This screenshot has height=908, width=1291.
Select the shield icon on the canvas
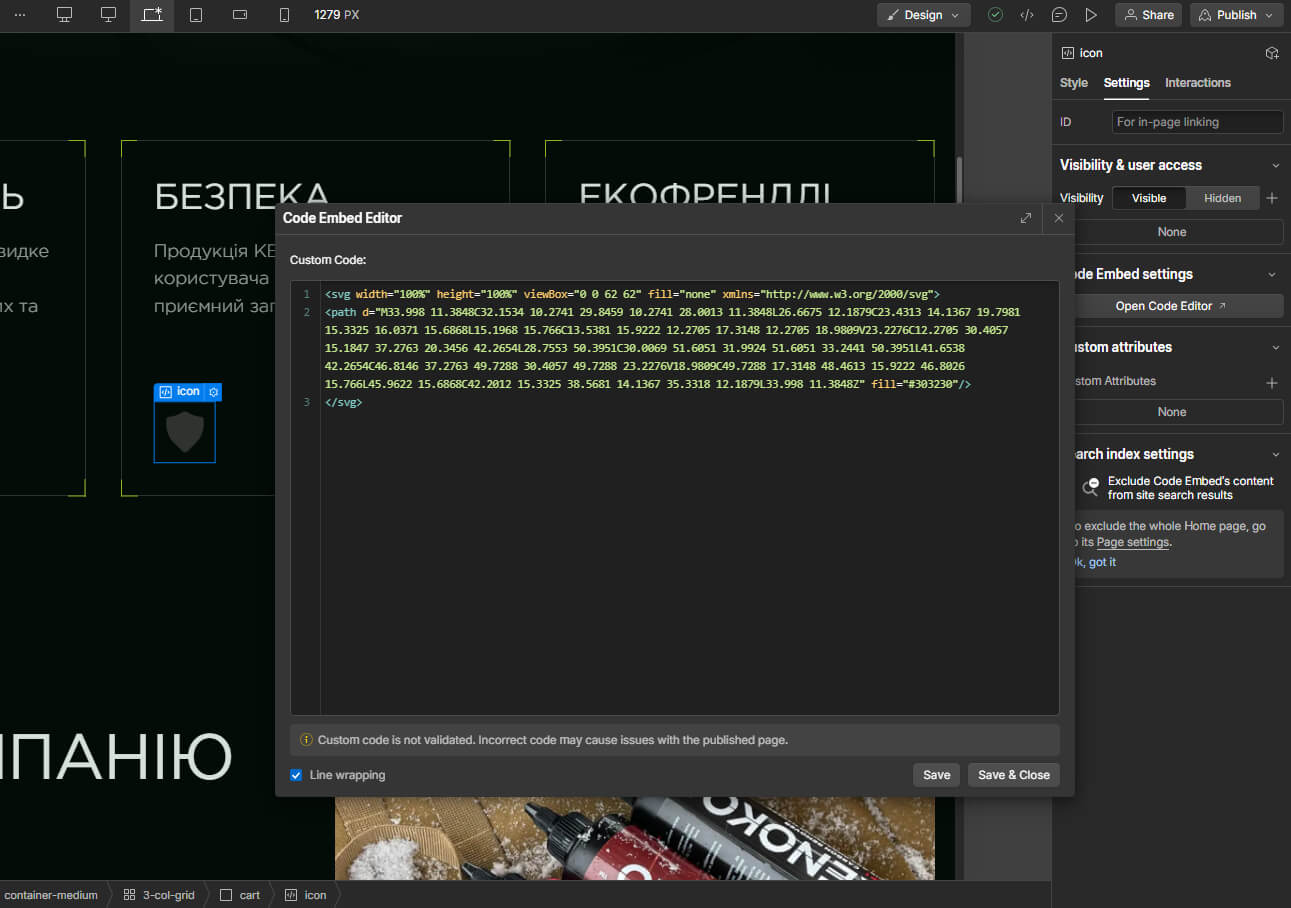click(185, 432)
